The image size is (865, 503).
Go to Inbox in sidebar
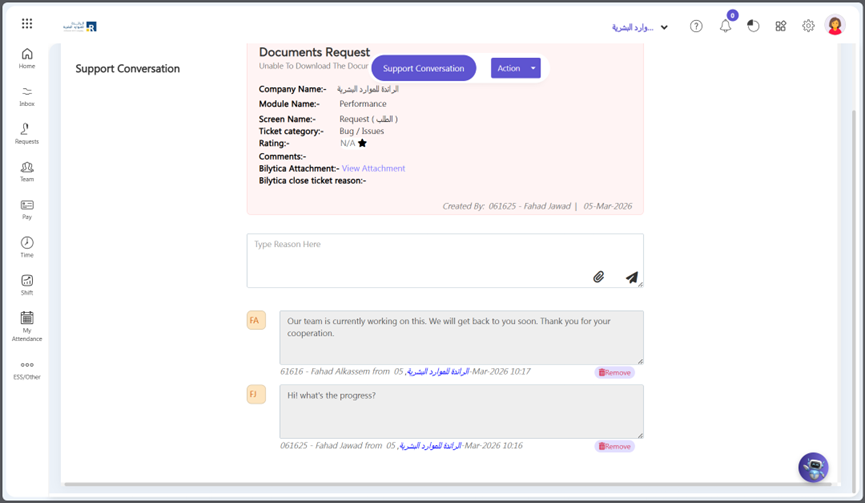27,96
